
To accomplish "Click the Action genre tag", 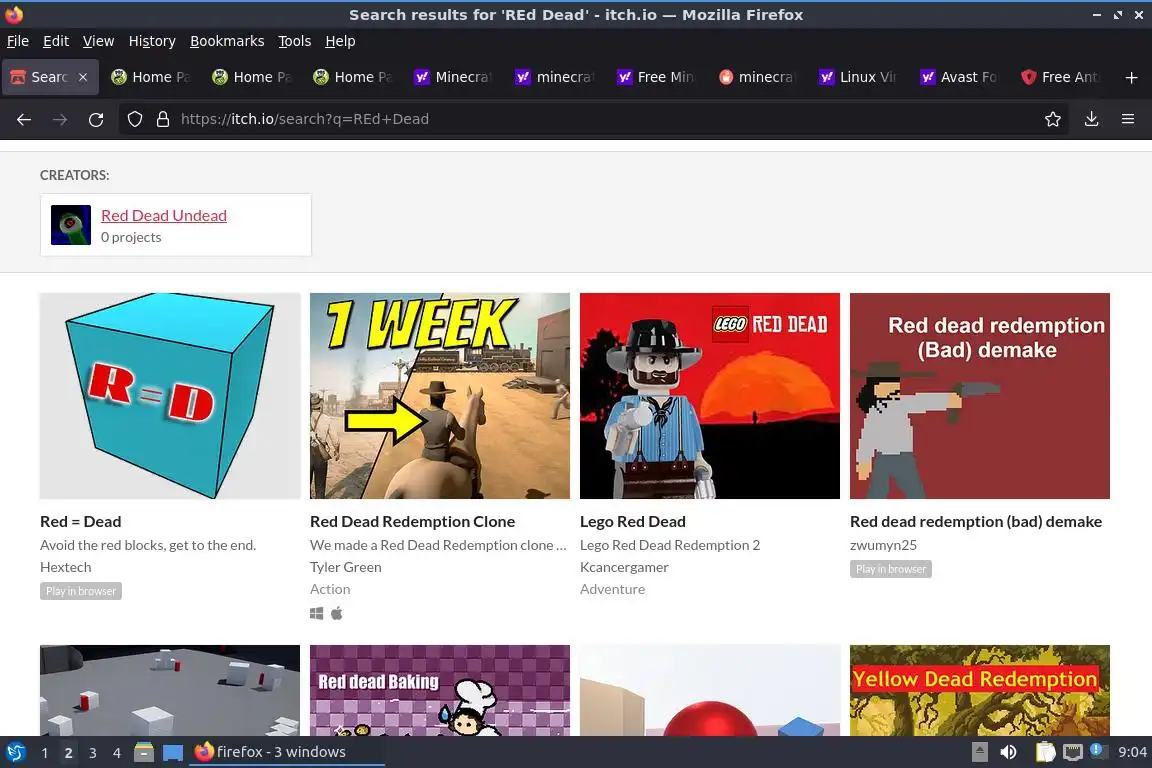I will pos(330,589).
